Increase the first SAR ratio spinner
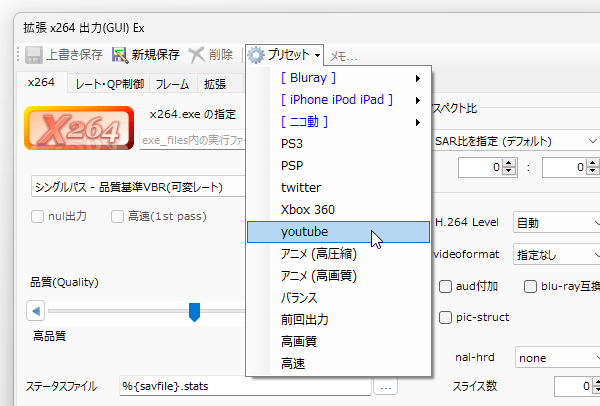Viewport: 600px width, 406px height. click(x=509, y=163)
